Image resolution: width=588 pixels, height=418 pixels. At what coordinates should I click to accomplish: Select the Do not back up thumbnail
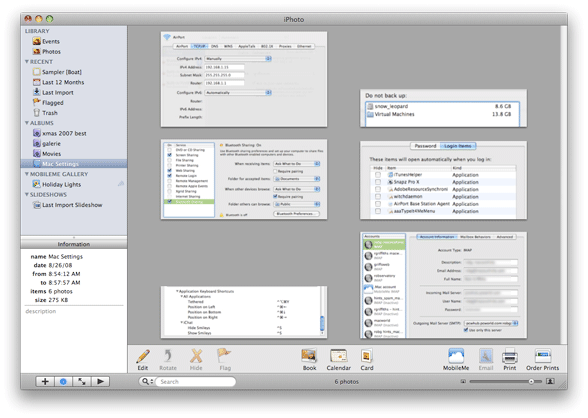(443, 108)
